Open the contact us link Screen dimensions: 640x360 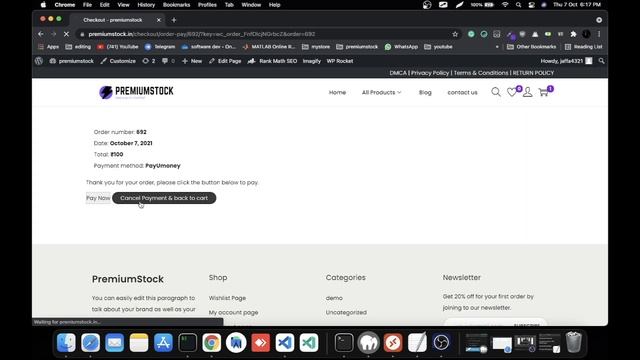click(x=462, y=93)
